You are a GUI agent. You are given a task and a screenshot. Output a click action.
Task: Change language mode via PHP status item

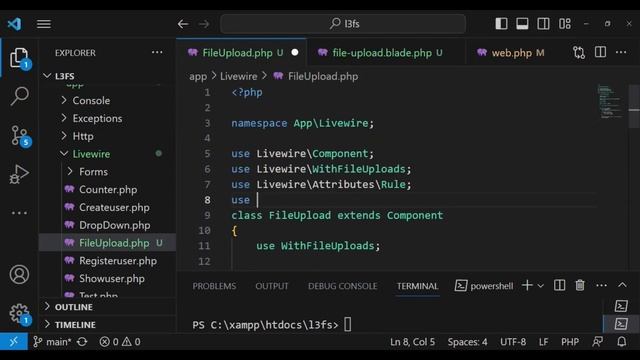pos(570,342)
